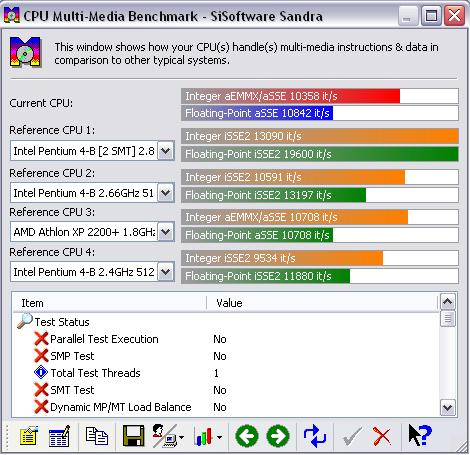470x455 pixels.
Task: Select the Test Status tree row
Action: click(62, 322)
